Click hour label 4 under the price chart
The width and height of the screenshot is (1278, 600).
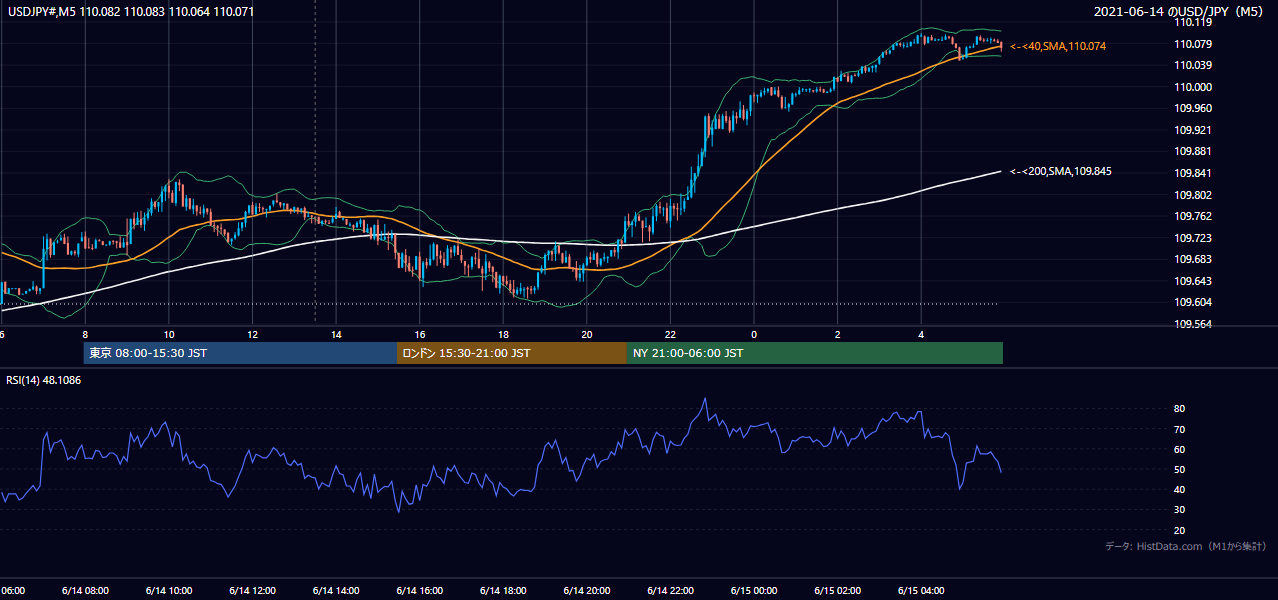click(922, 335)
